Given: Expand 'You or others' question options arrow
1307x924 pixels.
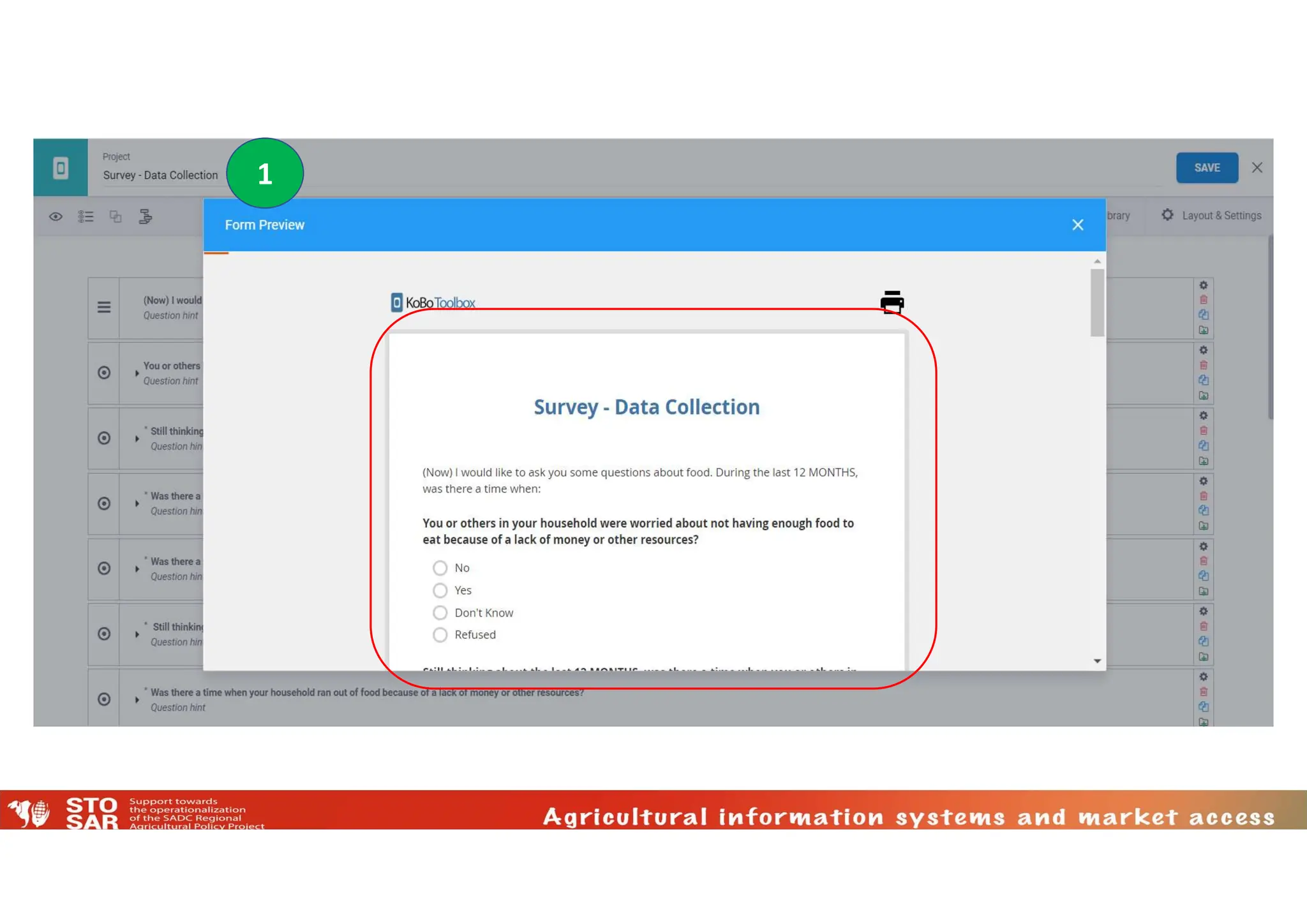Looking at the screenshot, I should coord(137,373).
